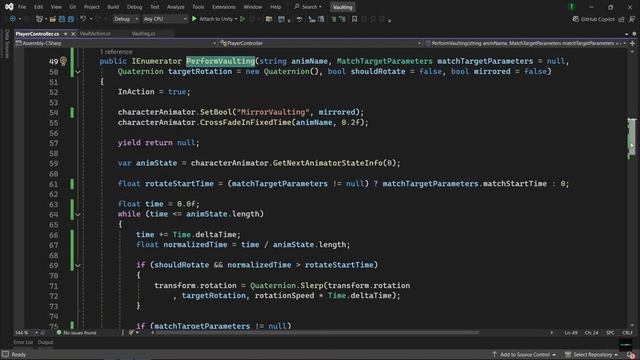Click the notifications icon in status bar
The image size is (640, 360).
coord(631,355)
